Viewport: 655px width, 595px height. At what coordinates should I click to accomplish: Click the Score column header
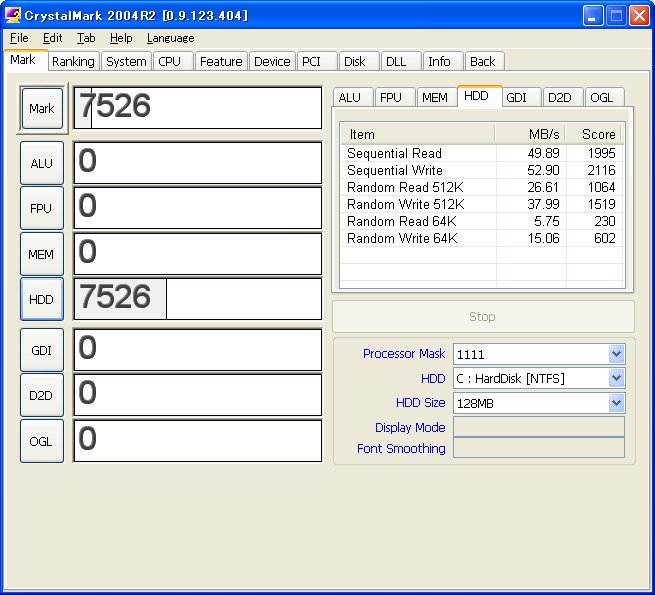594,134
